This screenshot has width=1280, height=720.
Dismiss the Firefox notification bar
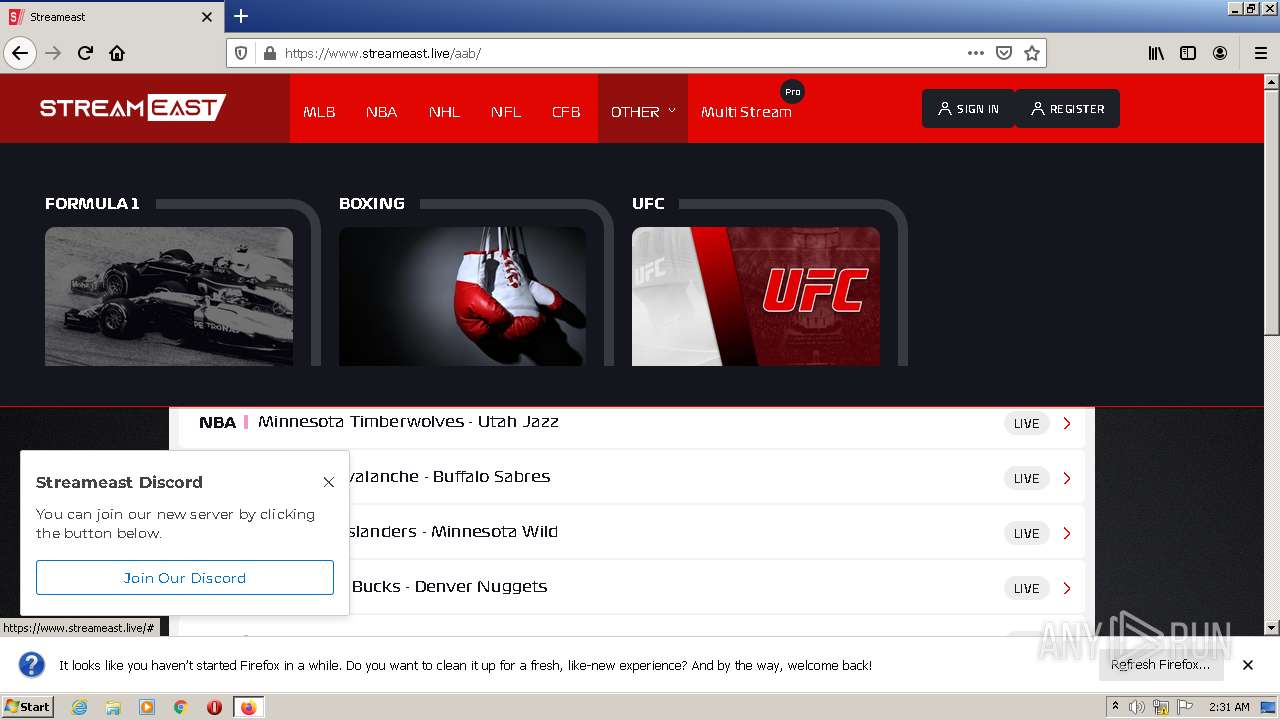(x=1248, y=665)
